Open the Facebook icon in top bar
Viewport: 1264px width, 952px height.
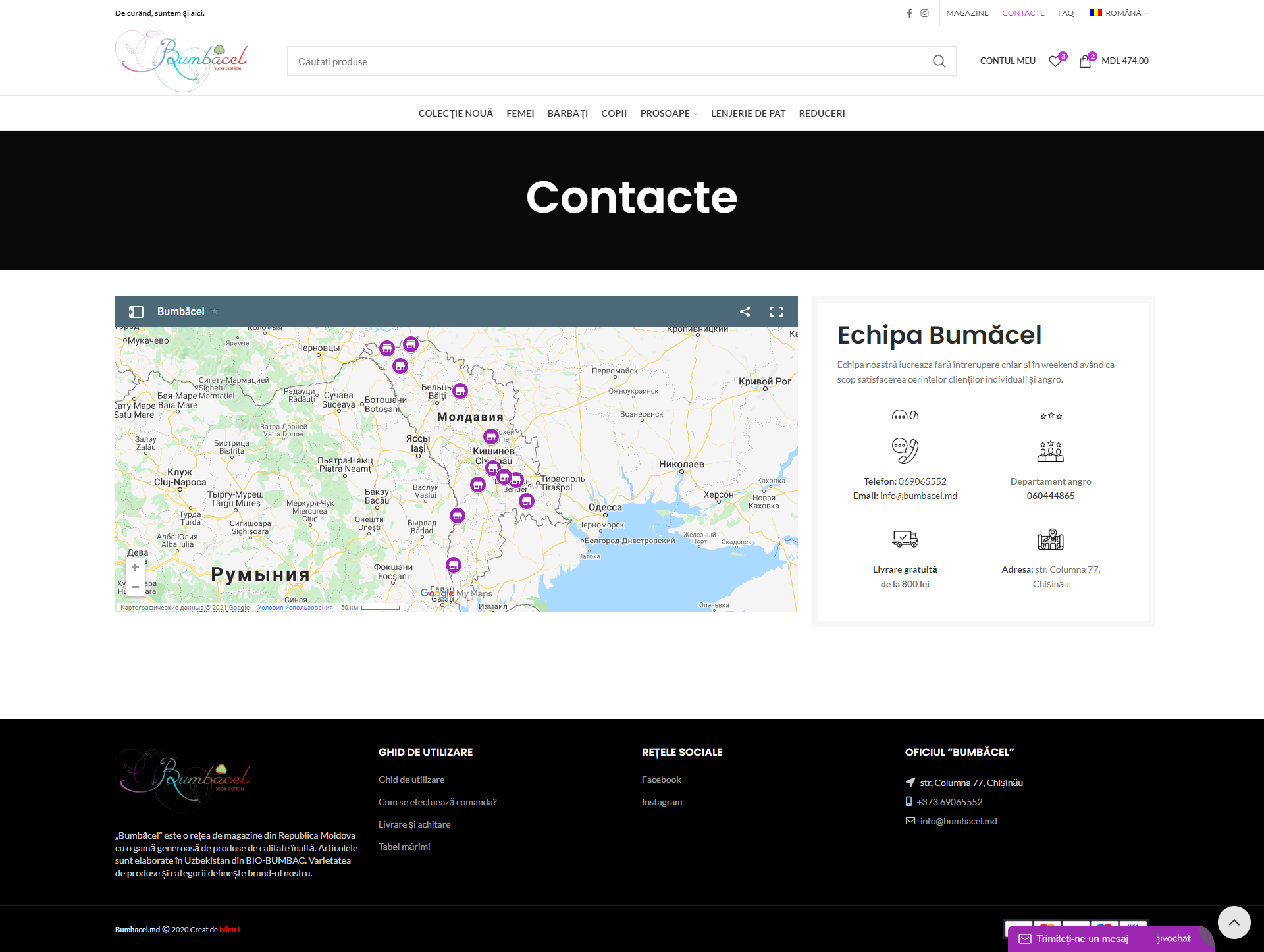click(909, 13)
